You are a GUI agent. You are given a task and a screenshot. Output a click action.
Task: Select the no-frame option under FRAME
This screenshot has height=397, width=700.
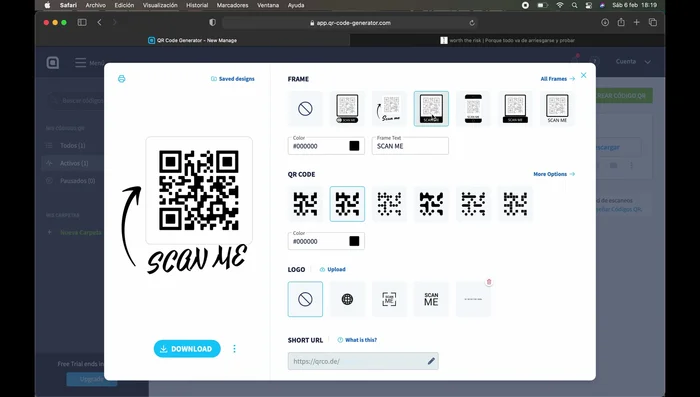[x=305, y=109]
